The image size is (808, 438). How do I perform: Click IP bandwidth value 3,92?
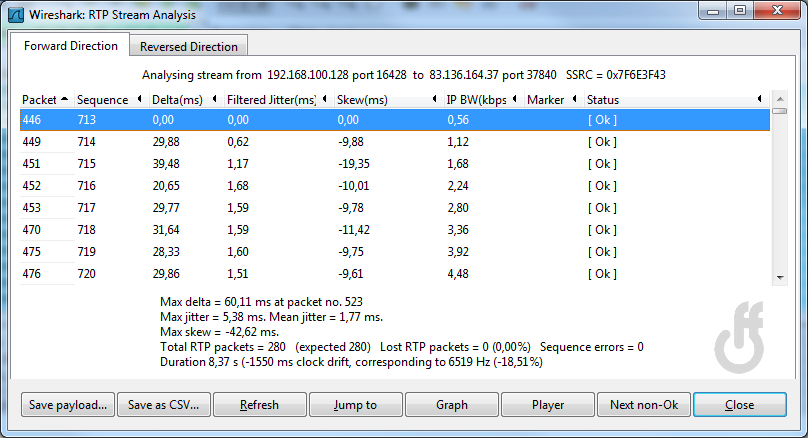(458, 252)
